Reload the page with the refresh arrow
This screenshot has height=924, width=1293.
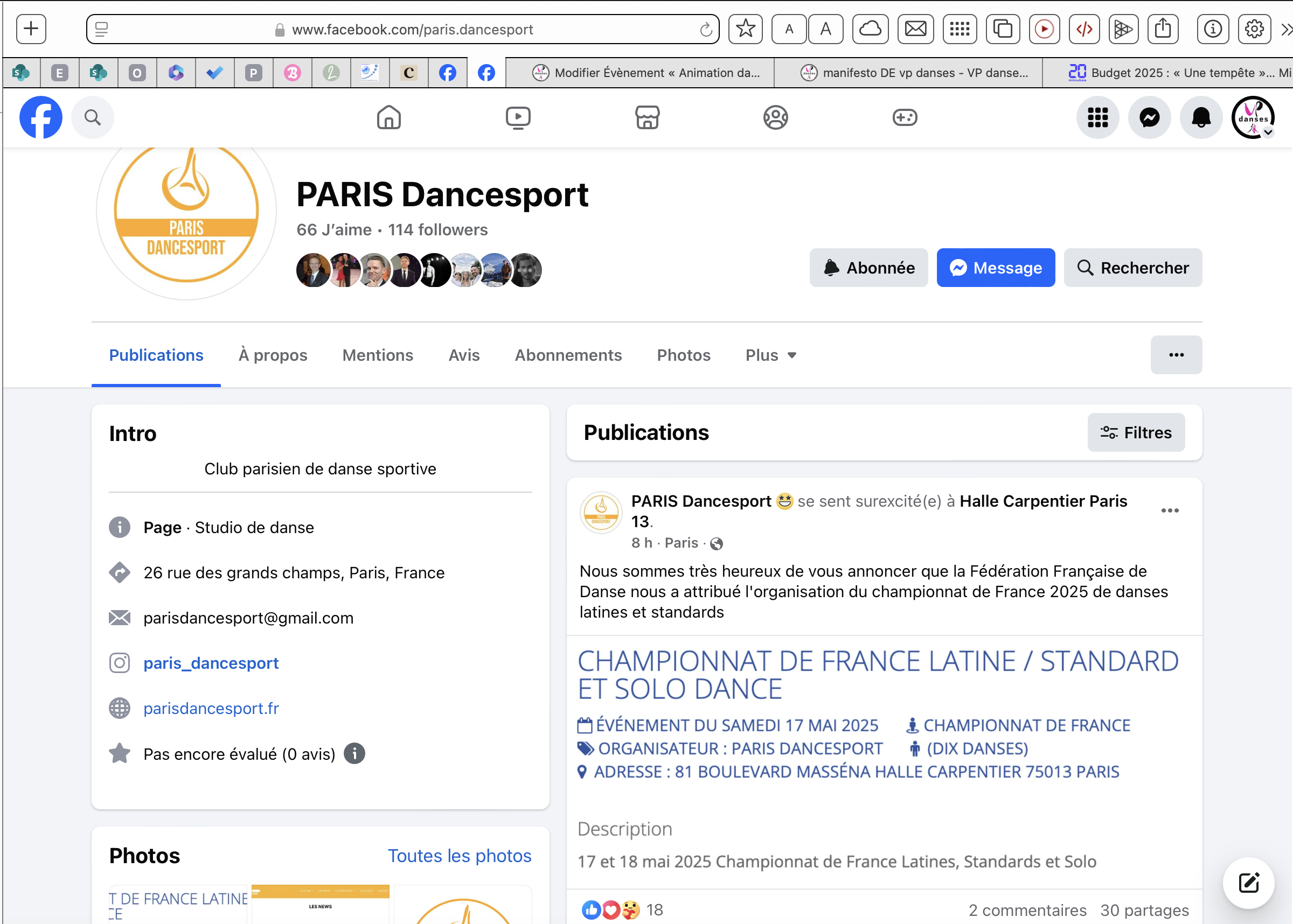tap(706, 29)
